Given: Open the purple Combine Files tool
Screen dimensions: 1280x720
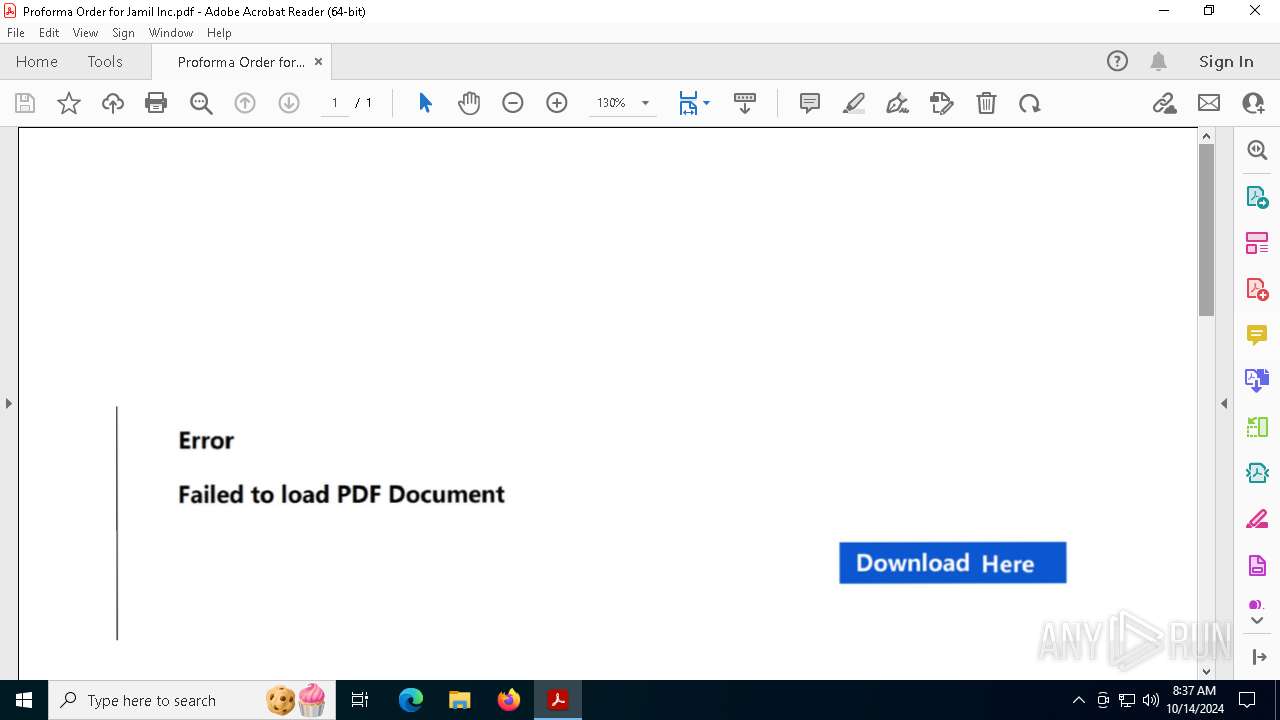Looking at the screenshot, I should point(1257,381).
